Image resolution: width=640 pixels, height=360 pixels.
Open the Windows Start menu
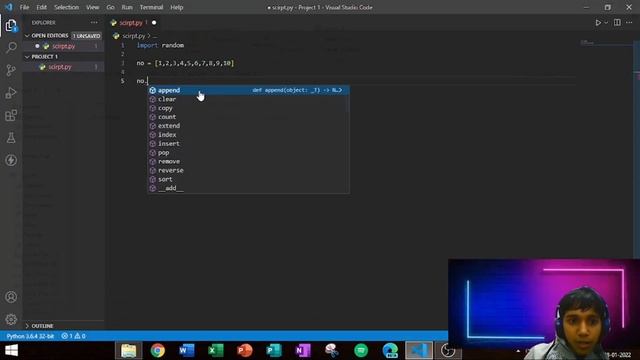[11, 351]
